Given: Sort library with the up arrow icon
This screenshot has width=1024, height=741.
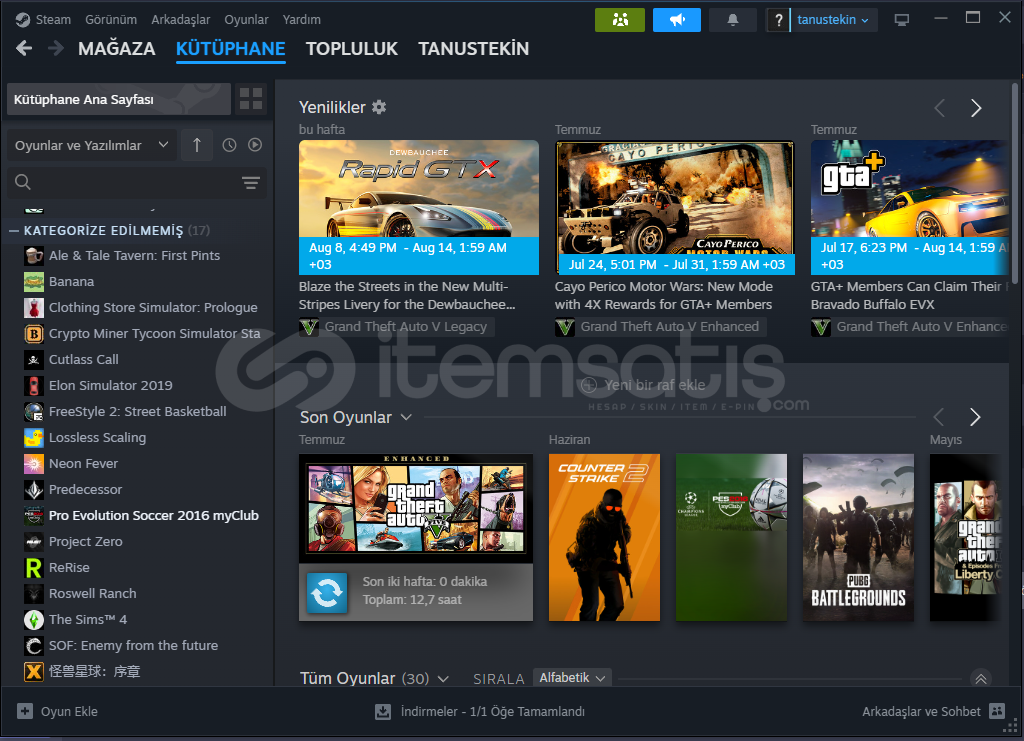Looking at the screenshot, I should coord(197,145).
